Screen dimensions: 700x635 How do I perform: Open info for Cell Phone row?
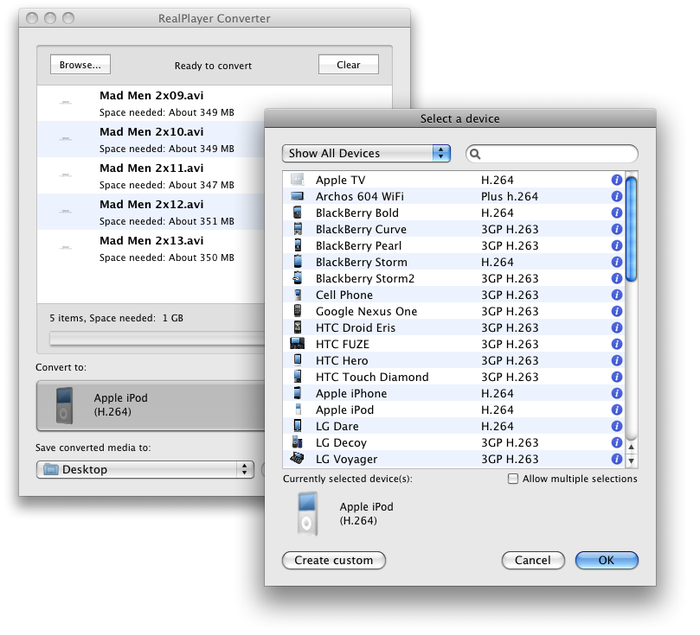617,295
